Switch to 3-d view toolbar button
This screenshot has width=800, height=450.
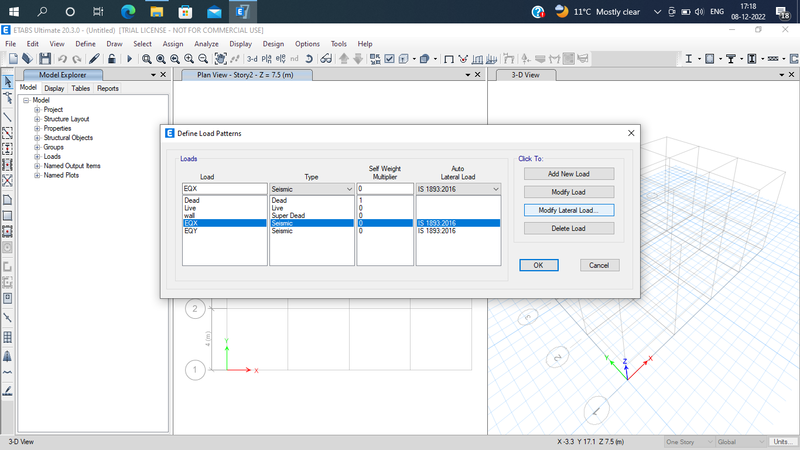252,59
